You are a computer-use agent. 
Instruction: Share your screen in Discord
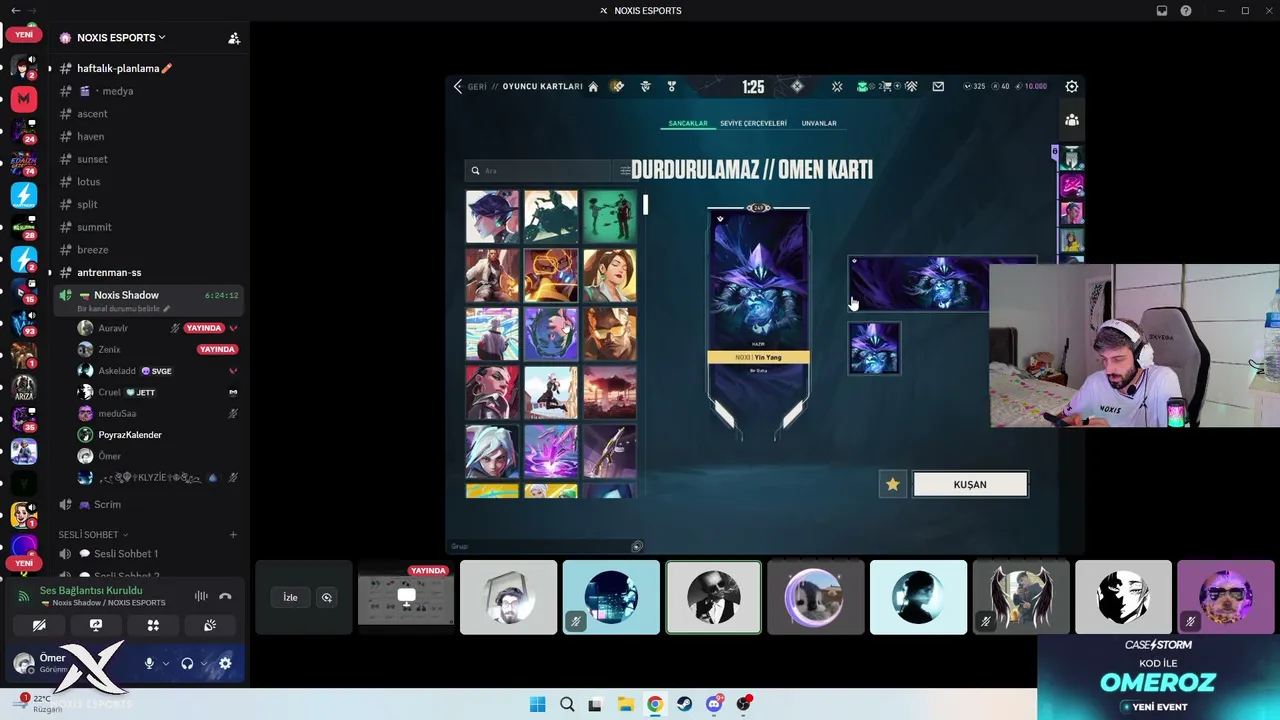point(96,625)
